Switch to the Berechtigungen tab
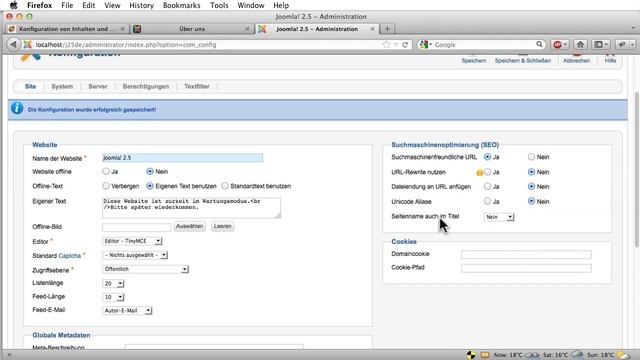This screenshot has width=640, height=360. (x=146, y=87)
